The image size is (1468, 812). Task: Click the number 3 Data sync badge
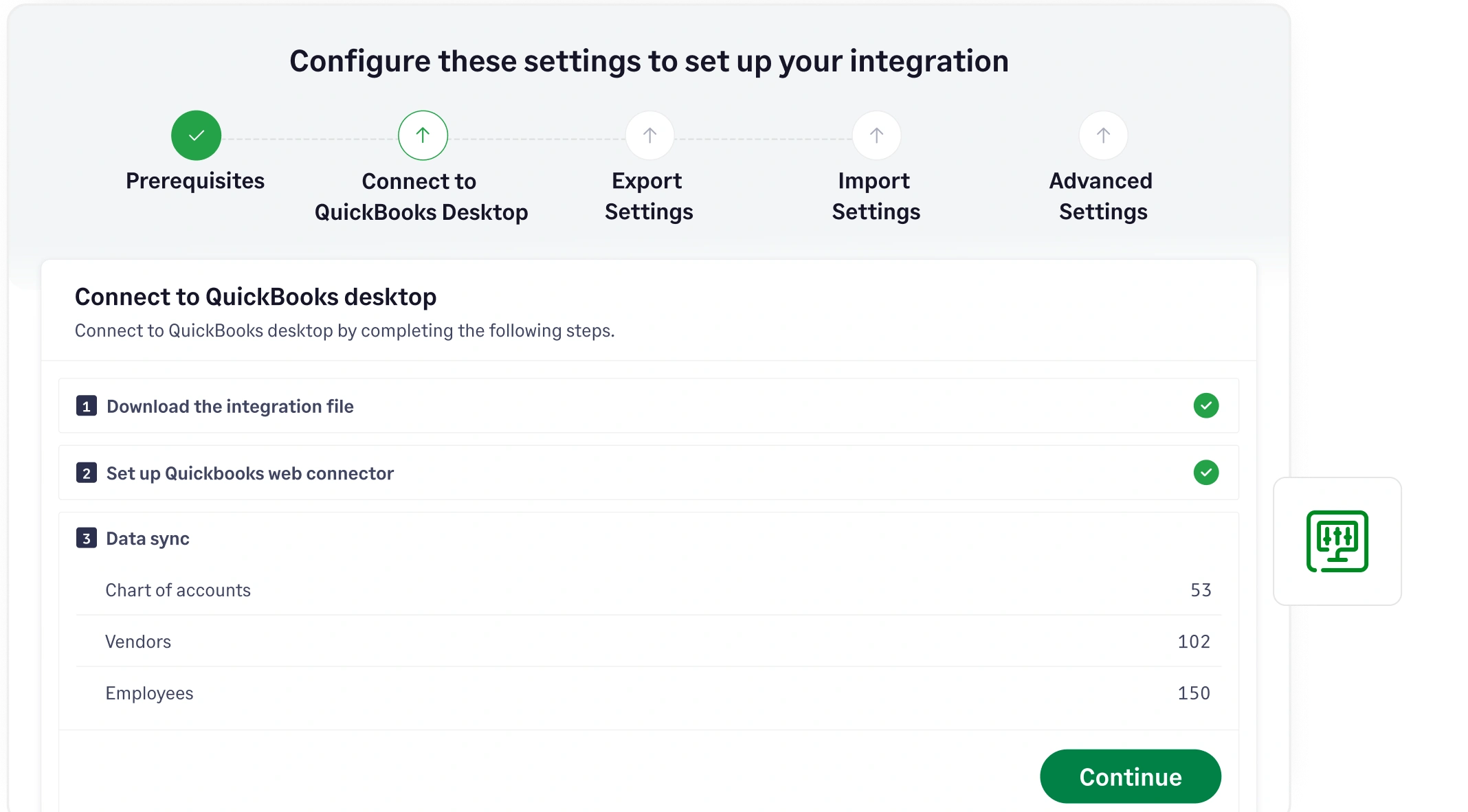point(87,538)
